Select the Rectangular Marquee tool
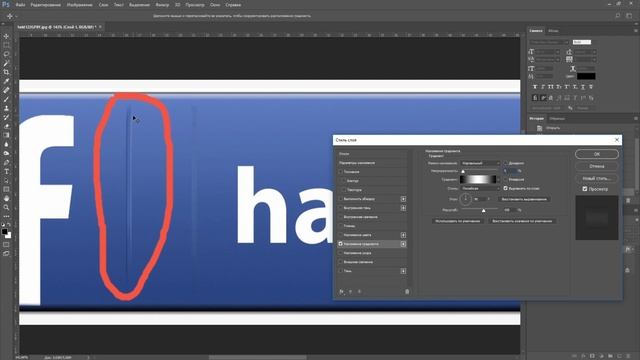Image resolution: width=640 pixels, height=360 pixels. coord(6,45)
